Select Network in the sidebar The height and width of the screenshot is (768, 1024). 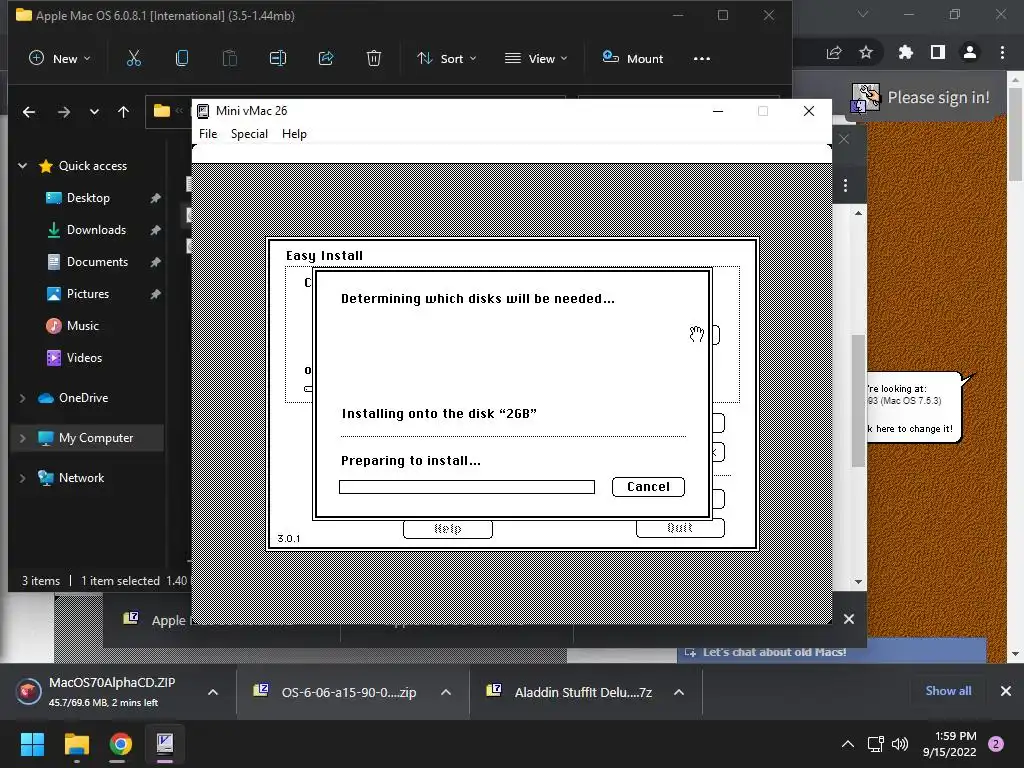click(81, 477)
